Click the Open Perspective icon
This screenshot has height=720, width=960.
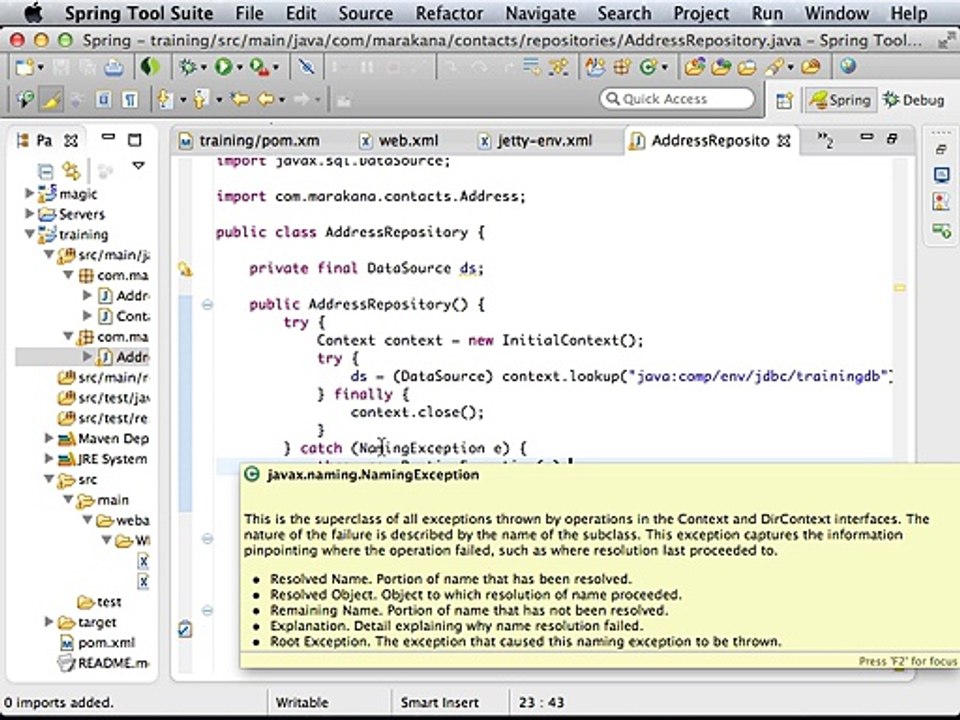pos(784,100)
